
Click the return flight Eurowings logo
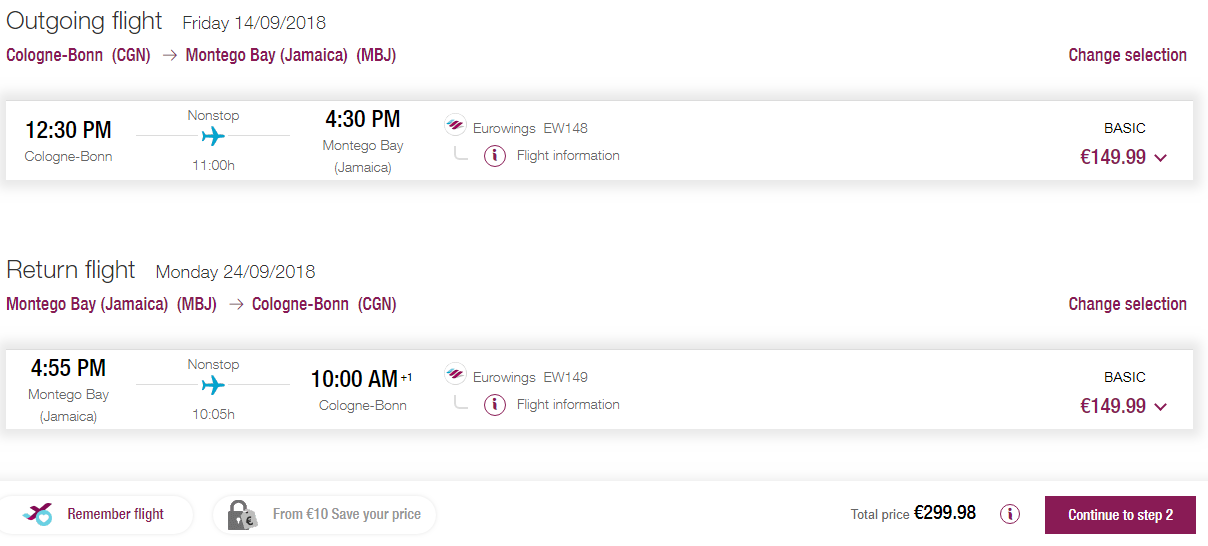click(455, 375)
